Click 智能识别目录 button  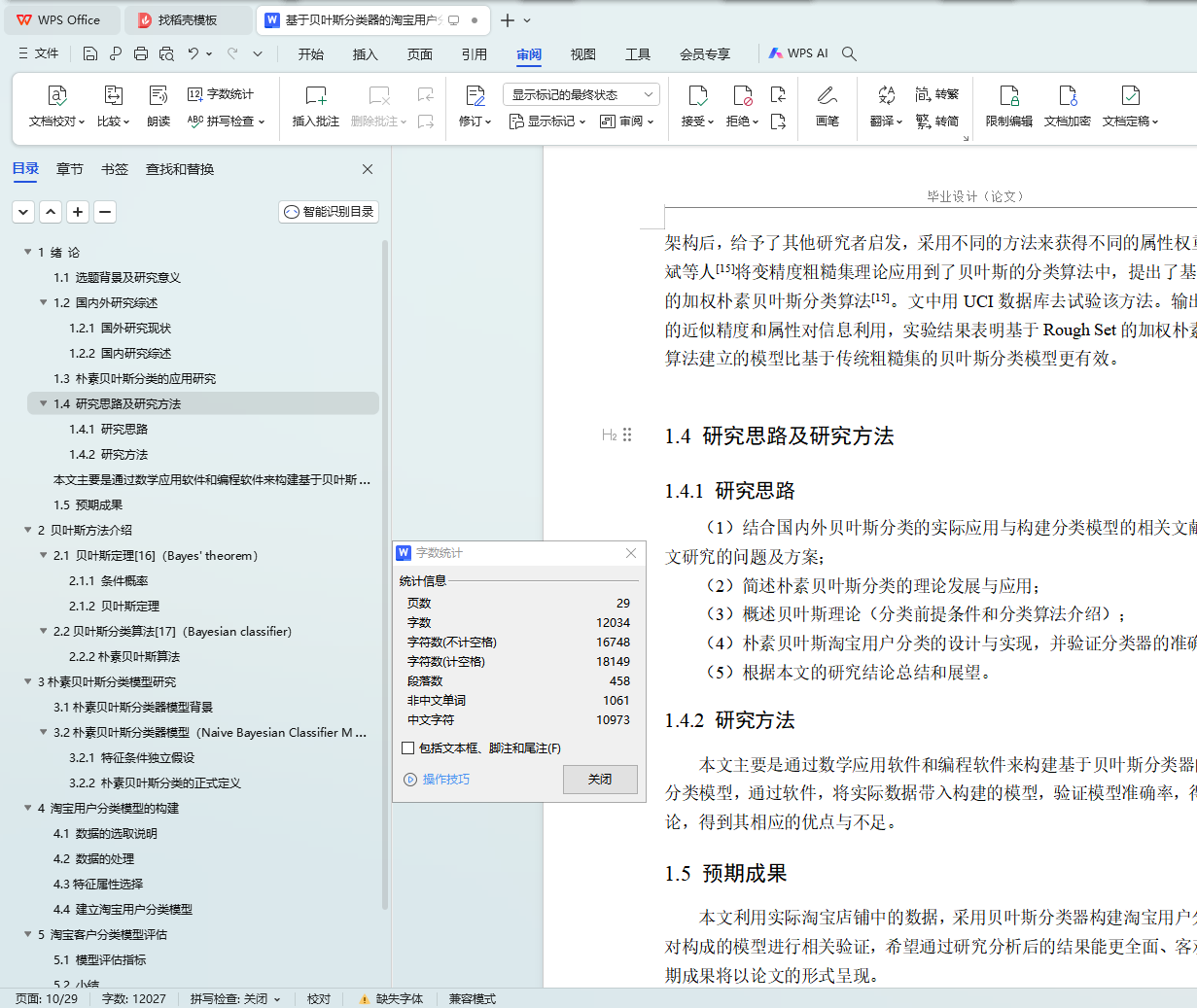tap(329, 212)
